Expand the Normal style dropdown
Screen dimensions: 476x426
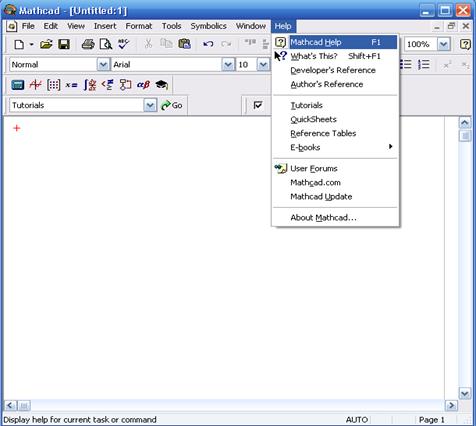(x=103, y=64)
